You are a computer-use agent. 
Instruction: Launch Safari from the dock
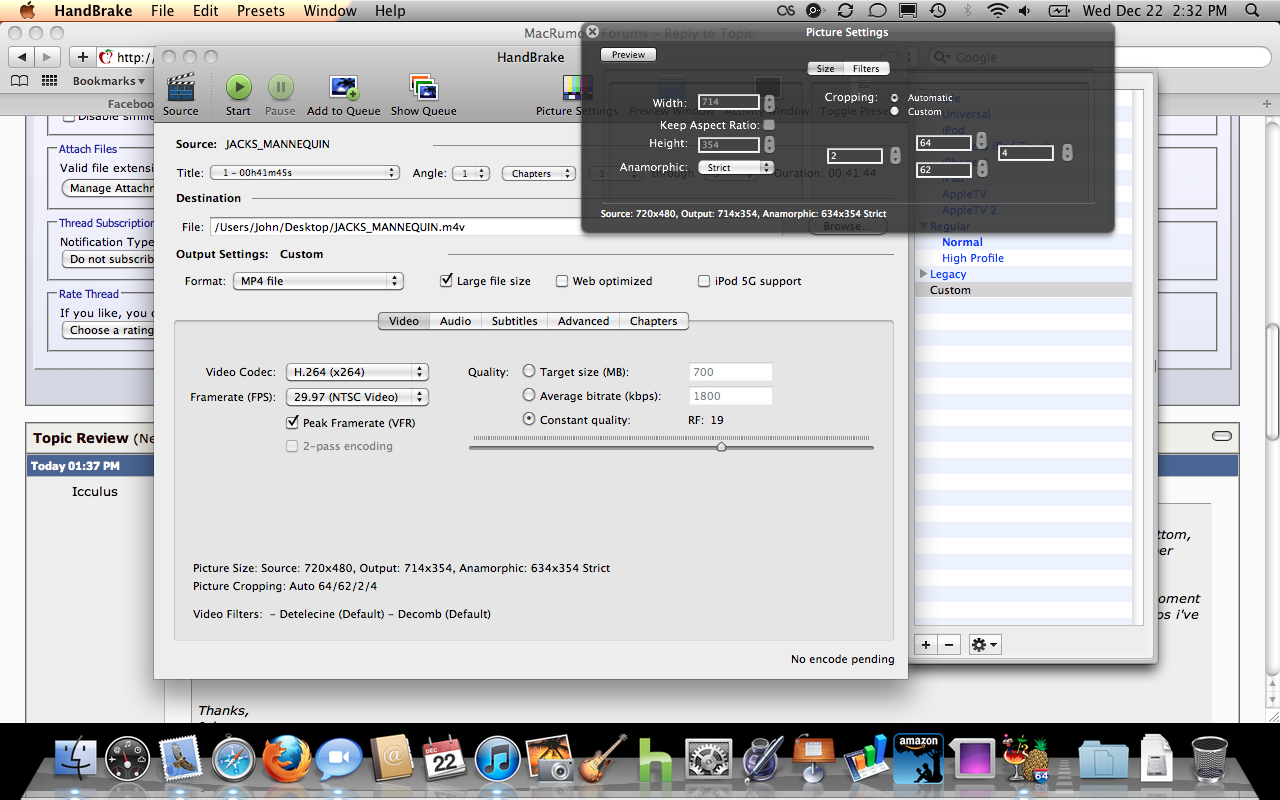[234, 759]
